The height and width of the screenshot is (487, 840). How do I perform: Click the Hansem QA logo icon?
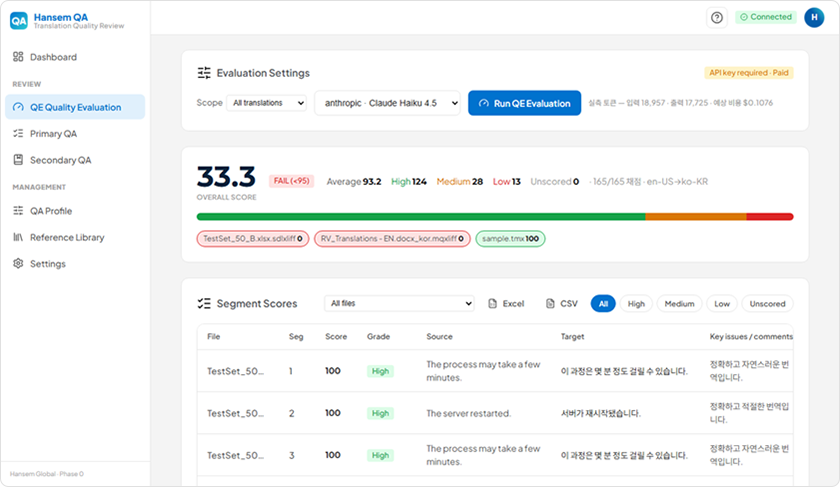(x=19, y=21)
